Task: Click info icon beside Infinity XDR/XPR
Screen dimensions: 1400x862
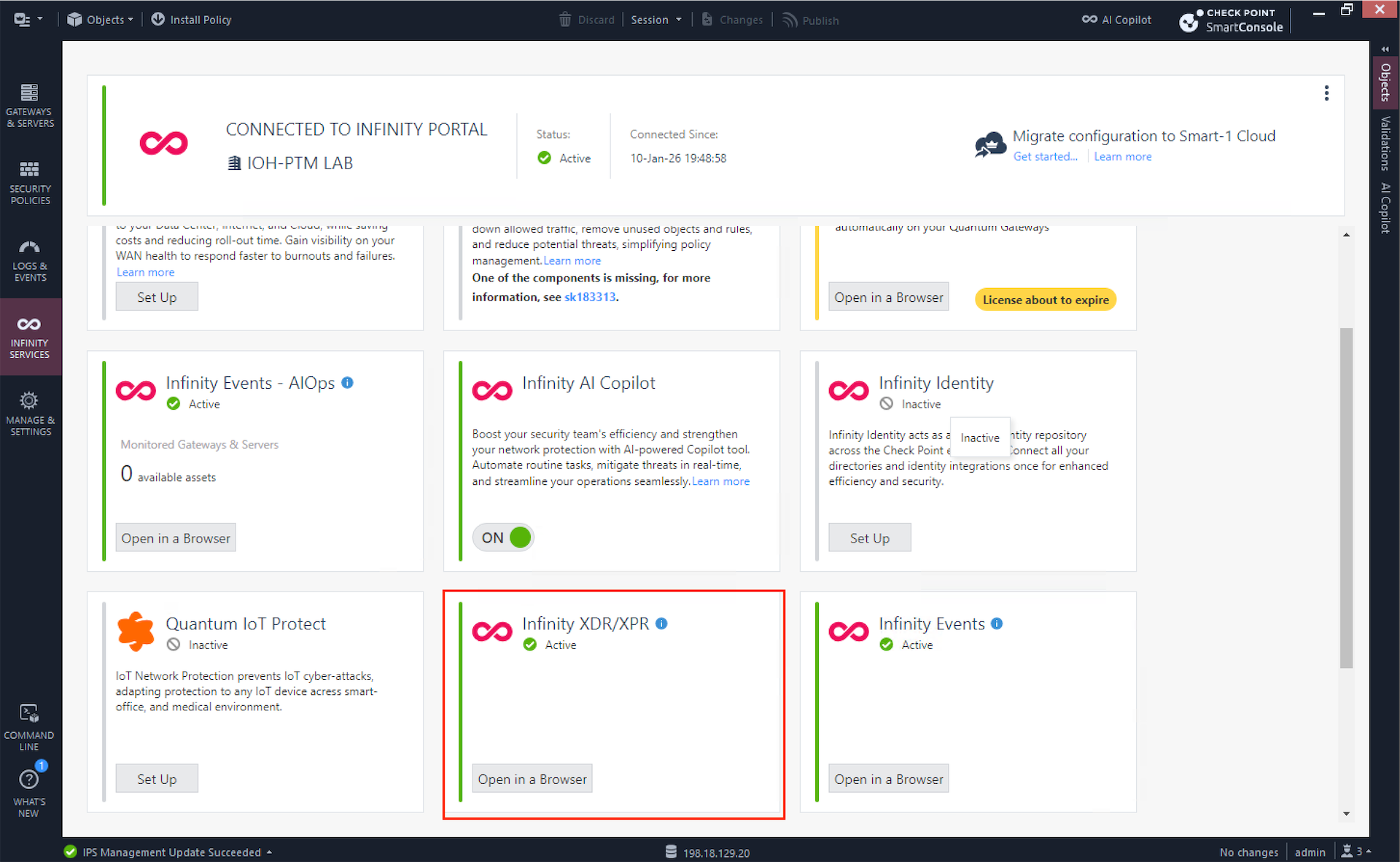Action: click(661, 624)
